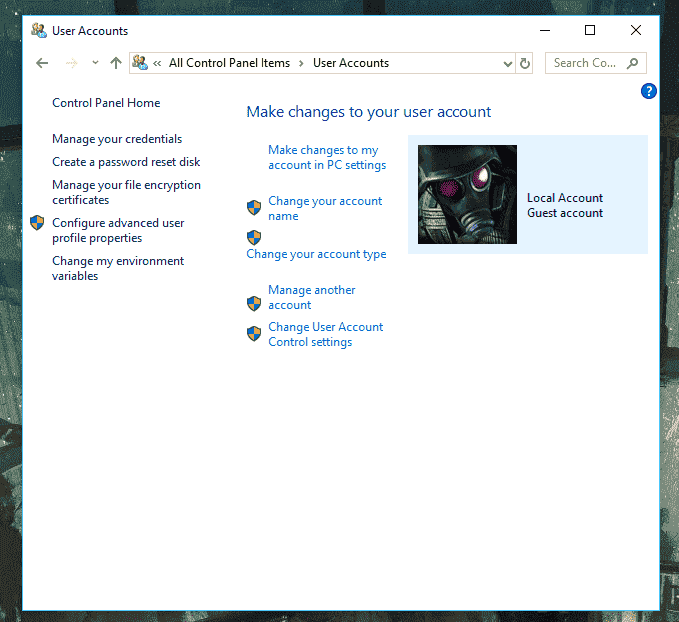Image resolution: width=679 pixels, height=622 pixels.
Task: Open Manage your credentials
Action: coord(117,139)
